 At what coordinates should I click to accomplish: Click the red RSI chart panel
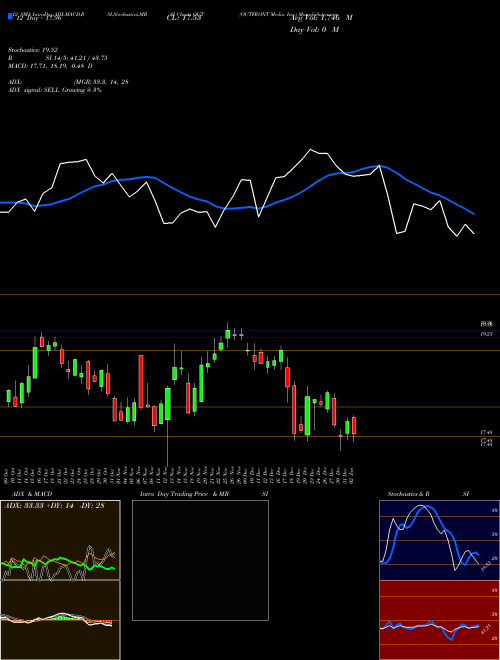[439, 620]
